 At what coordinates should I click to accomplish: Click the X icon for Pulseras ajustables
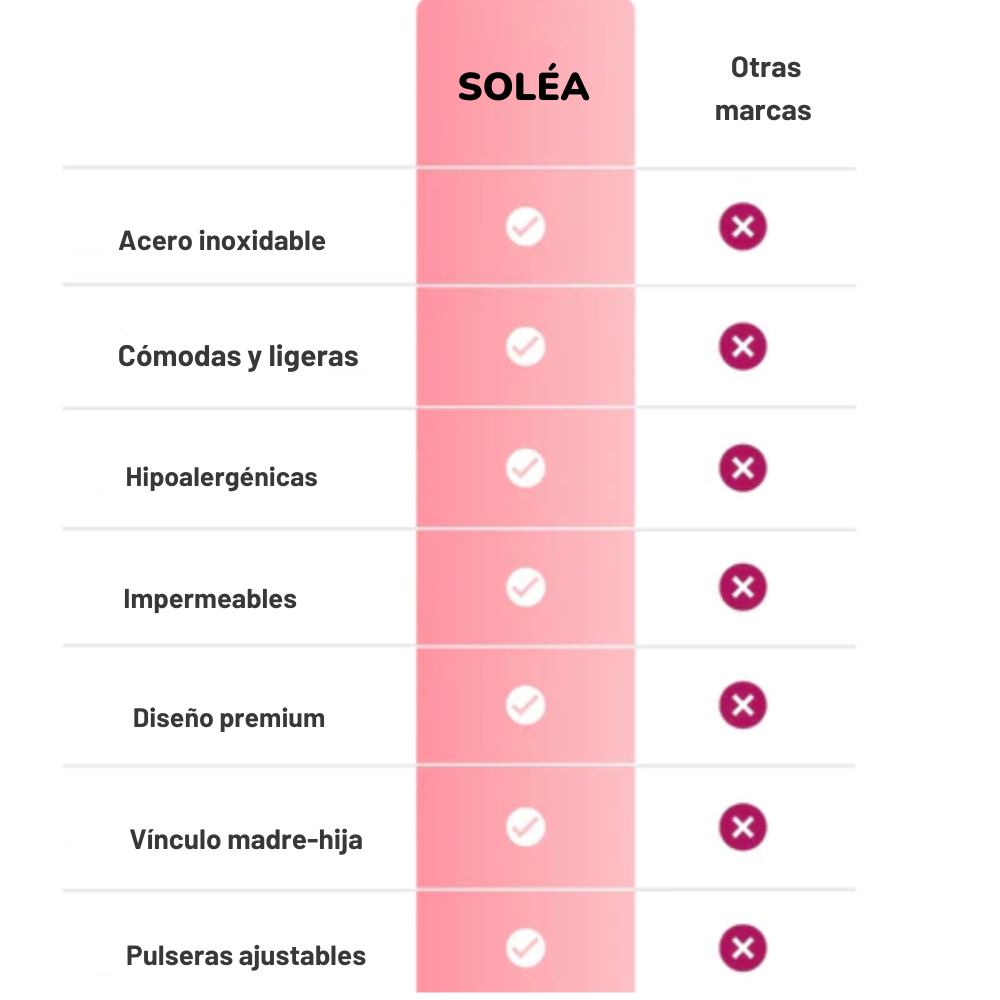point(743,948)
